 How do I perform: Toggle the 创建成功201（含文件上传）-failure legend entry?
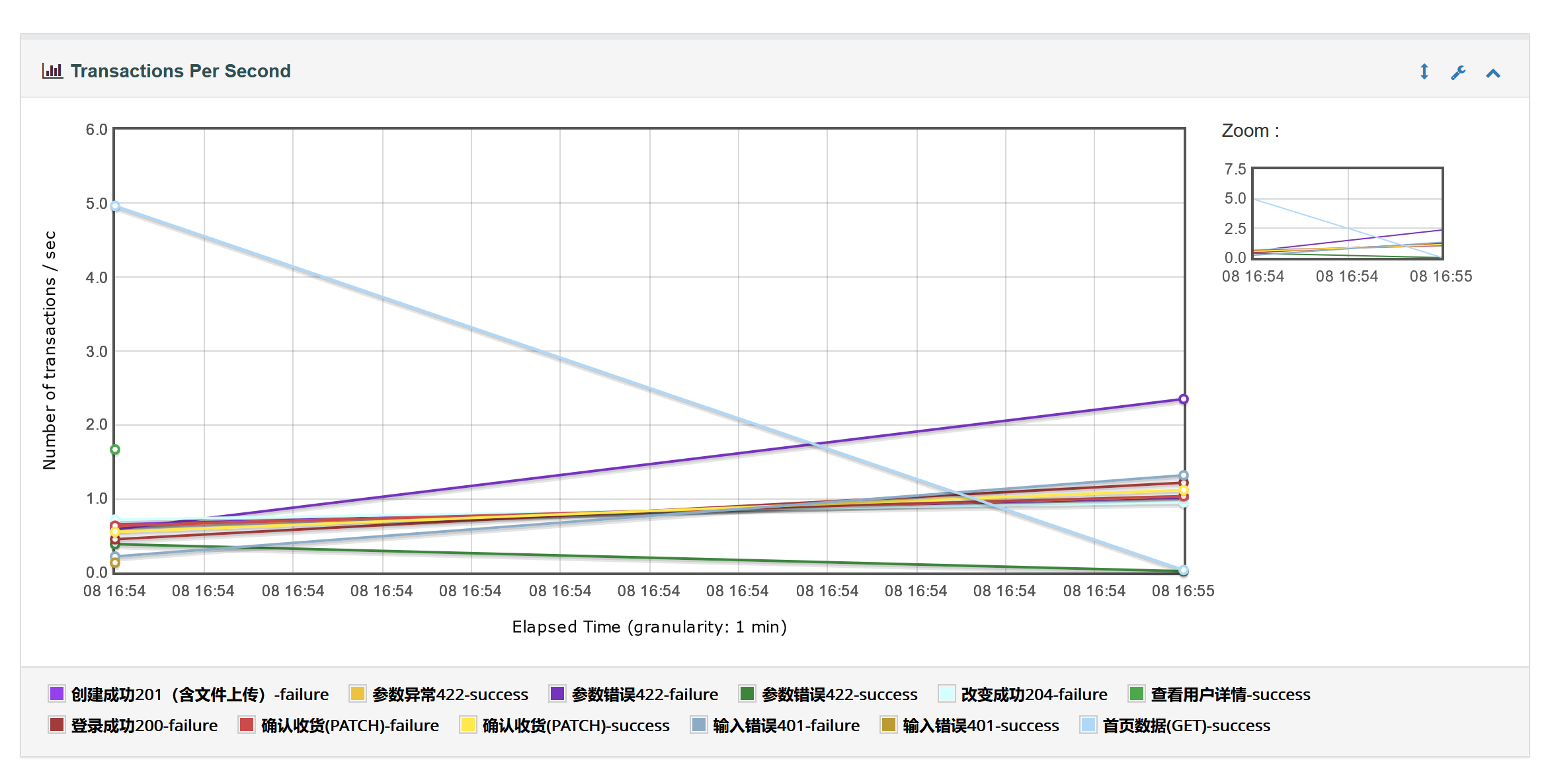(x=198, y=694)
